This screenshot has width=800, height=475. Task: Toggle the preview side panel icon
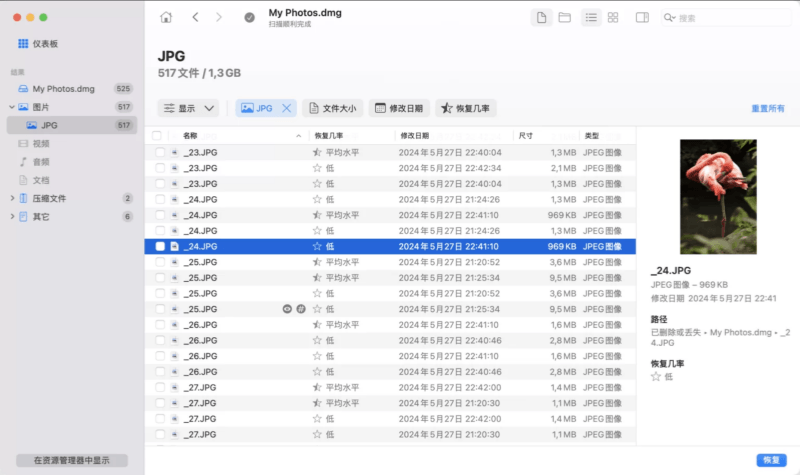(642, 18)
